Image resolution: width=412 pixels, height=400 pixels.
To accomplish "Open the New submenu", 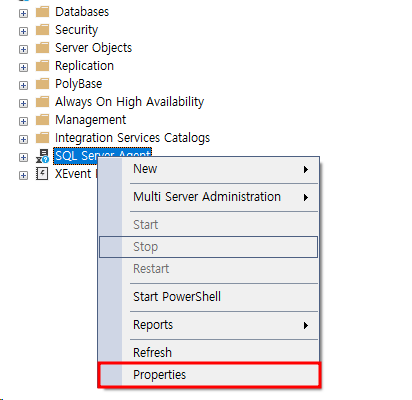I will click(208, 169).
